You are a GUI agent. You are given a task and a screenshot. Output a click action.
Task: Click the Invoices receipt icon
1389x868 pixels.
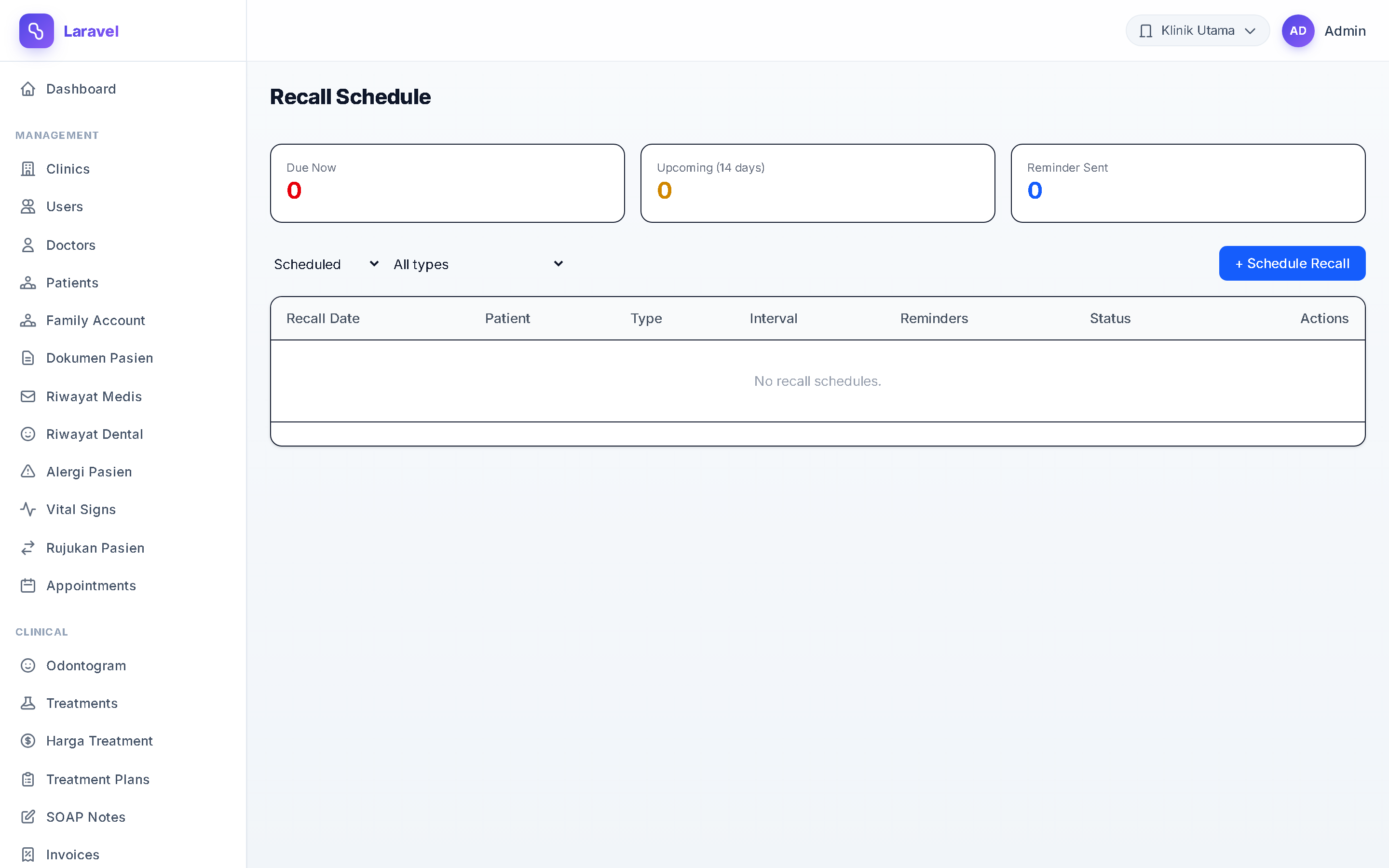28,855
